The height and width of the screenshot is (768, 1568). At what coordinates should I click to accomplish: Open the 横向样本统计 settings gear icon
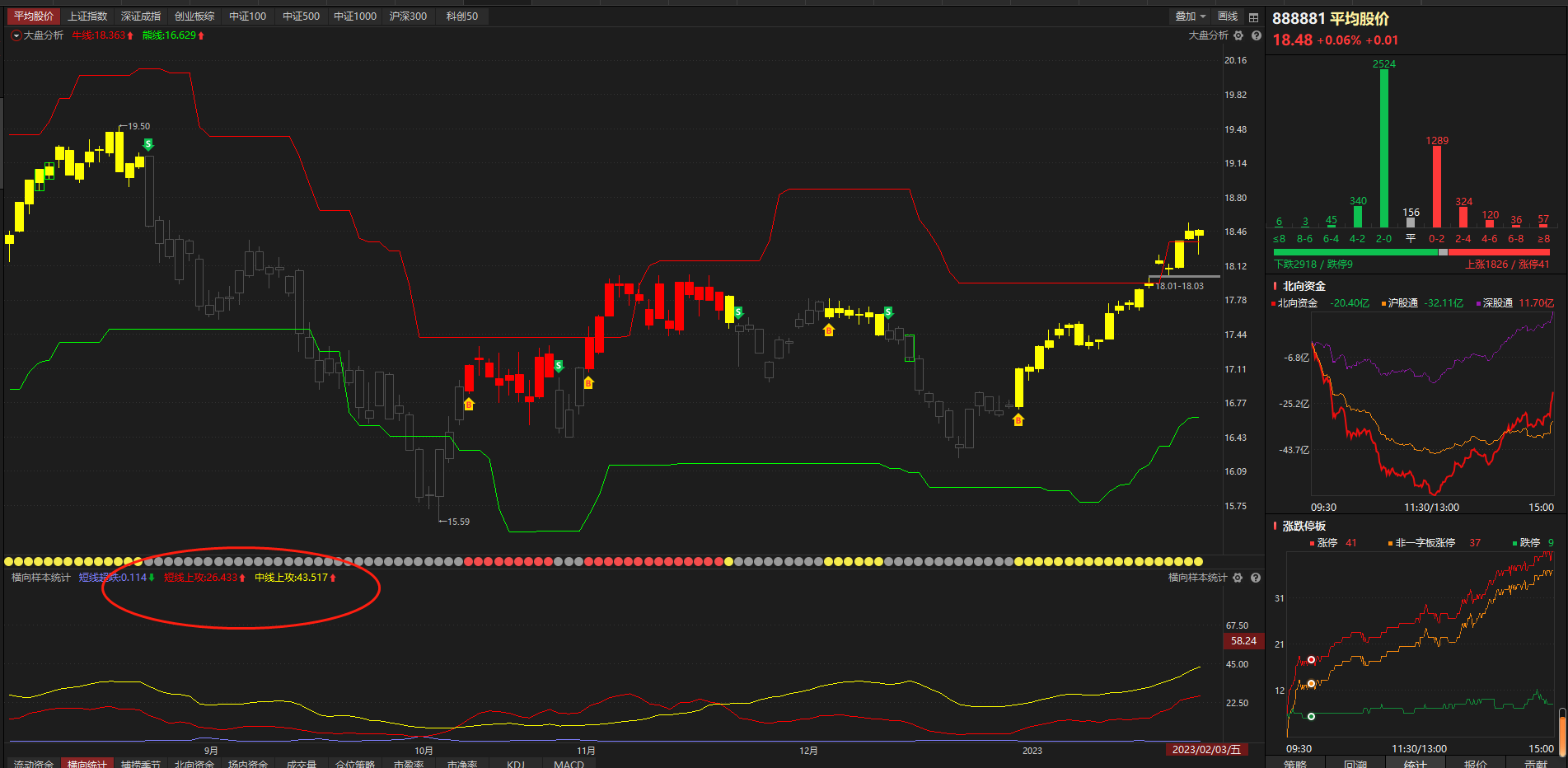[1238, 578]
